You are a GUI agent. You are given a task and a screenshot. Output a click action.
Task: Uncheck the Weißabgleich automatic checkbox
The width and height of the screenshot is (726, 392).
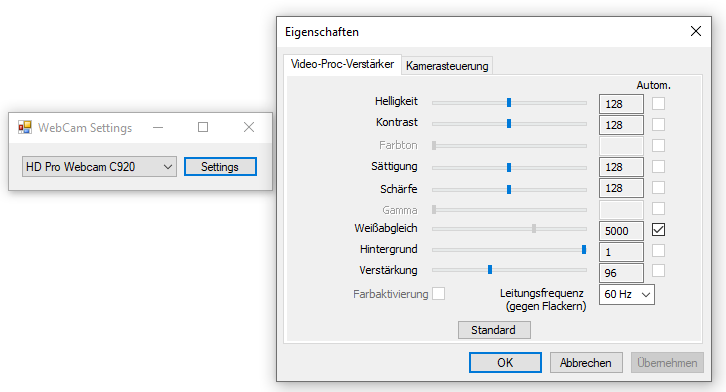click(x=658, y=230)
